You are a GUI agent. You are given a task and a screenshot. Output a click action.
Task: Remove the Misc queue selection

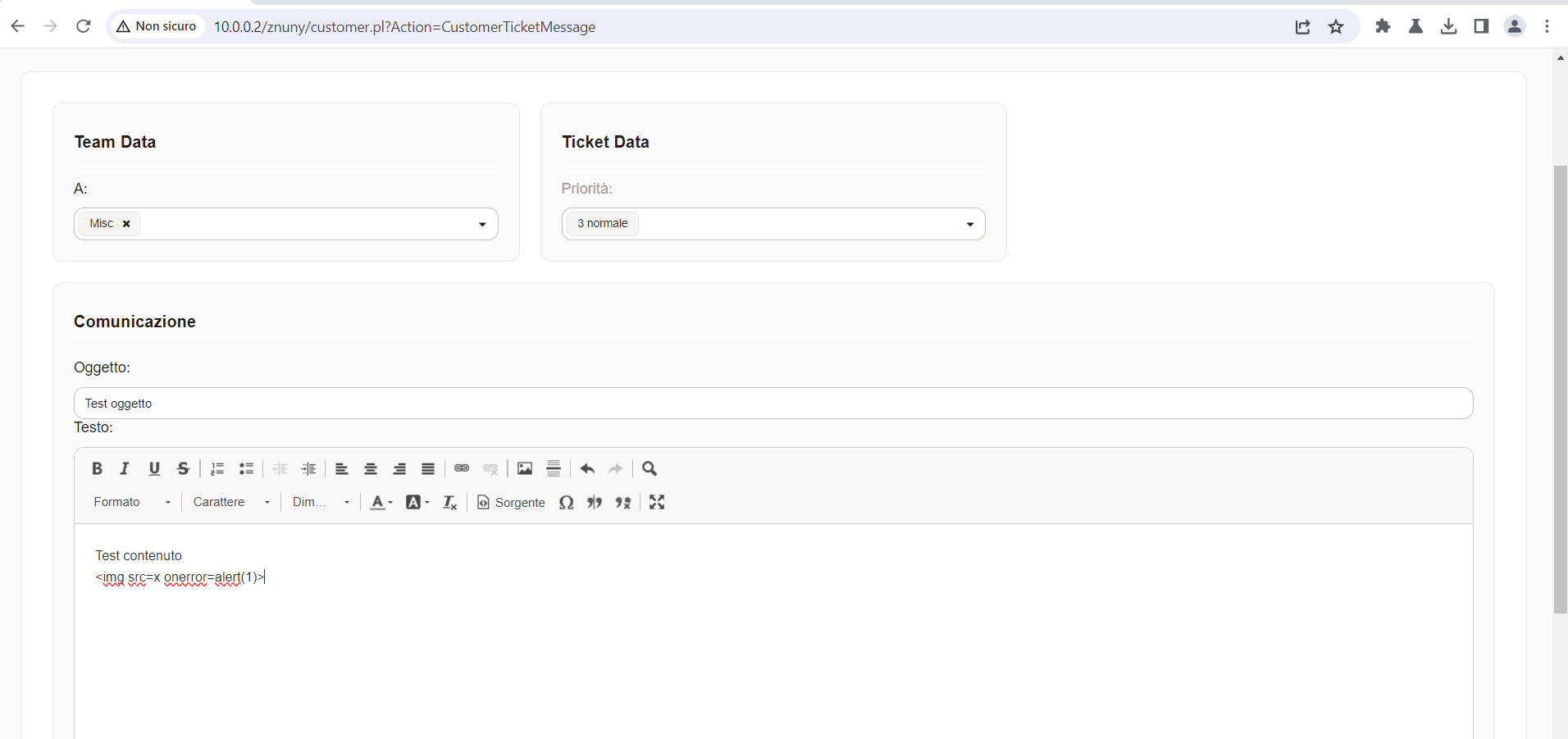126,224
